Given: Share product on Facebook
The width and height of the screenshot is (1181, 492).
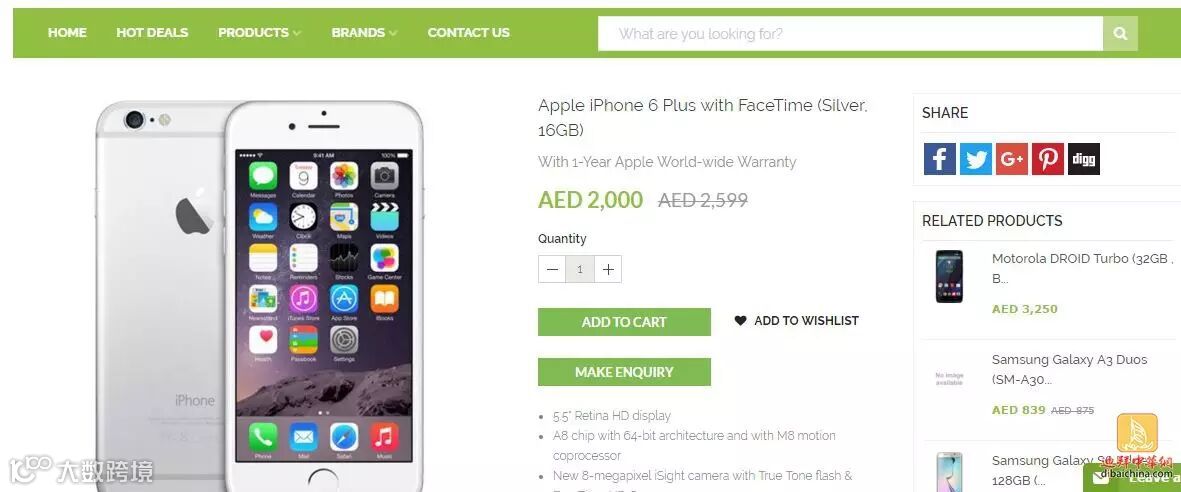Looking at the screenshot, I should tap(939, 159).
